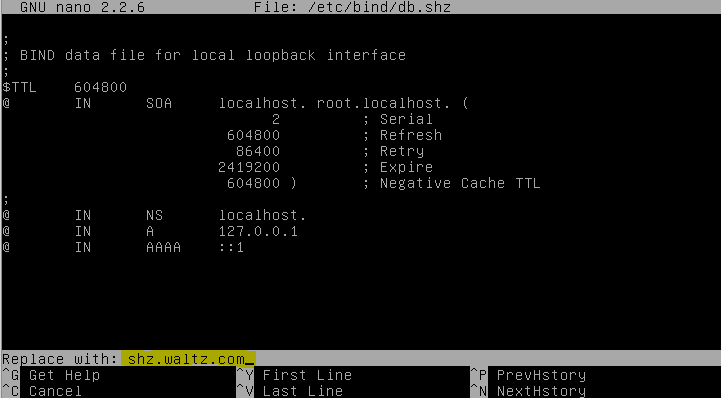Click the SOA record type
The width and height of the screenshot is (721, 398).
159,103
